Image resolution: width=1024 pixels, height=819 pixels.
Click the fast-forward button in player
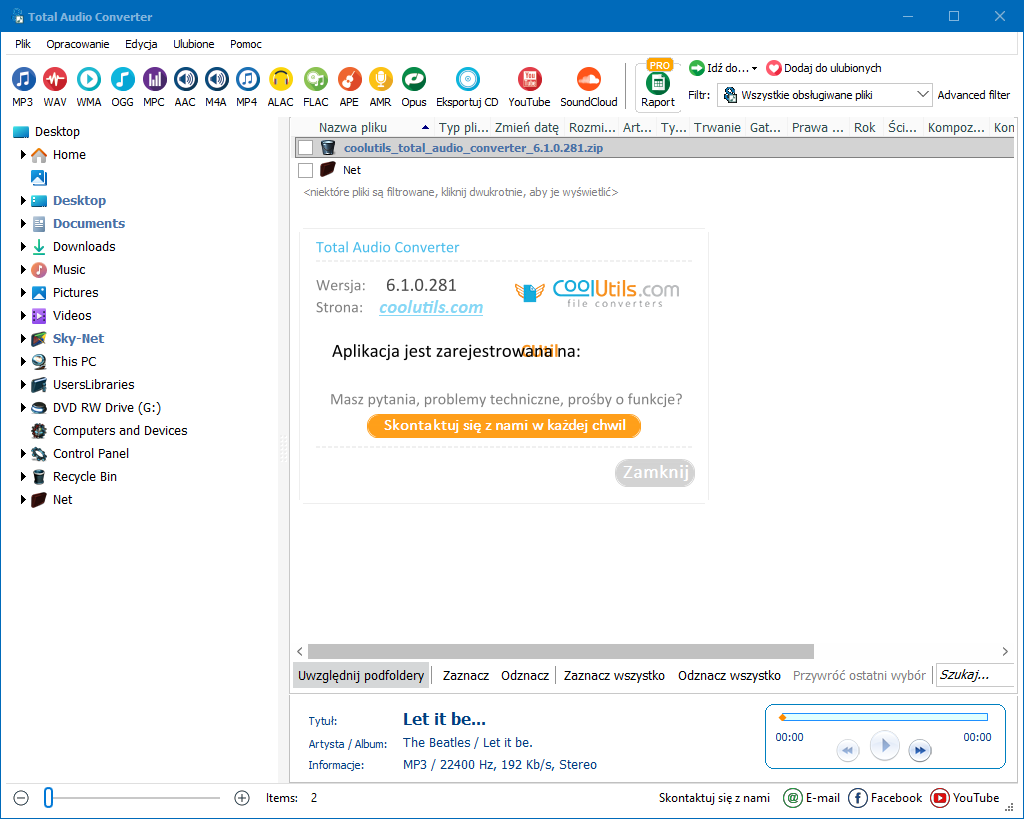[x=920, y=750]
